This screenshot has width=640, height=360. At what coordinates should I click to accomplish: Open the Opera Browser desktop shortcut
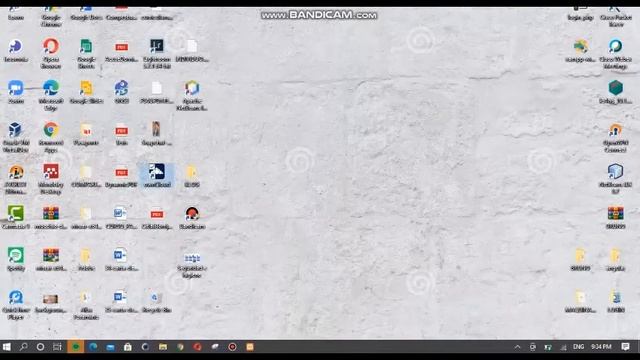tap(51, 53)
